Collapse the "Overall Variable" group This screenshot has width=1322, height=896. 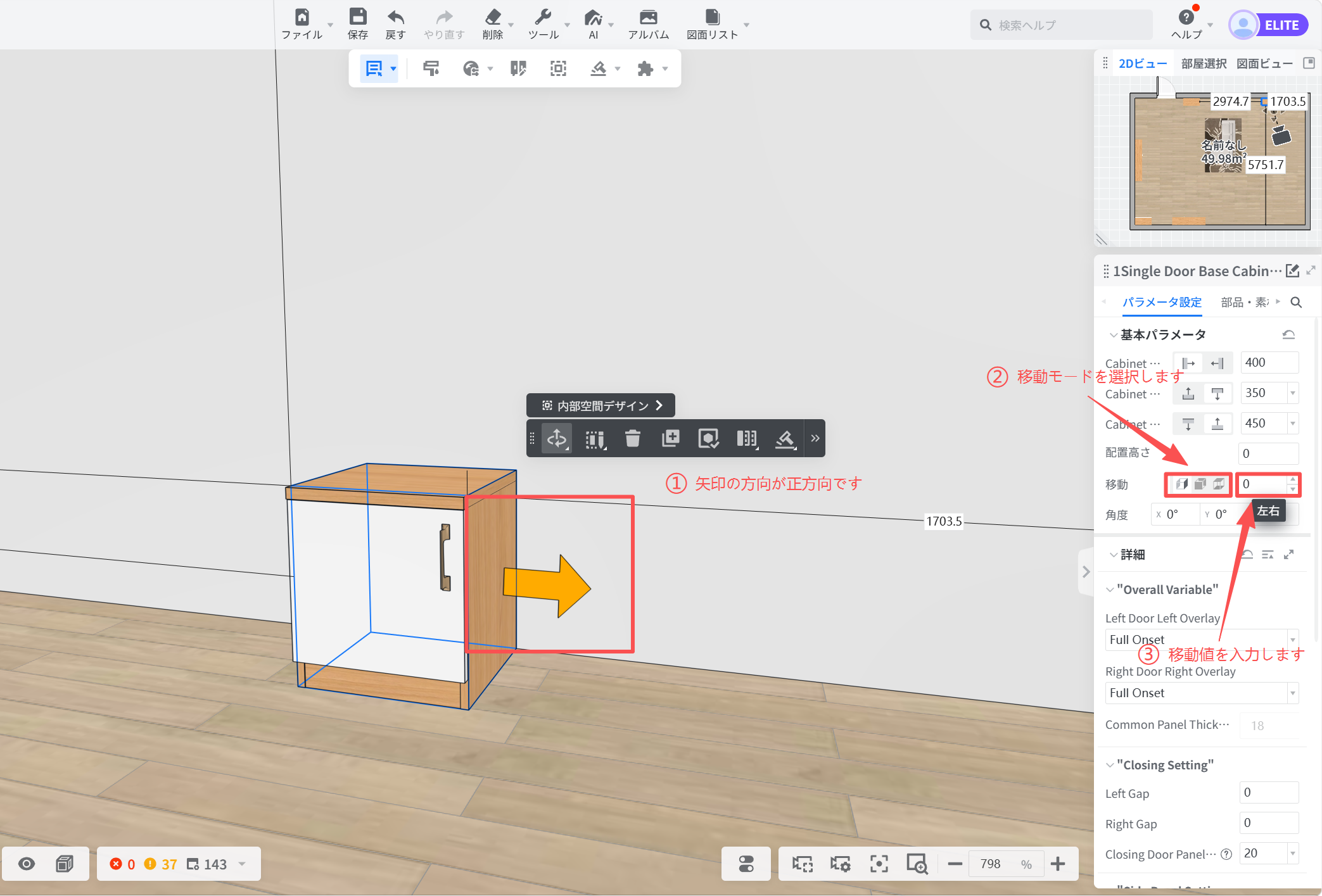tap(1110, 590)
